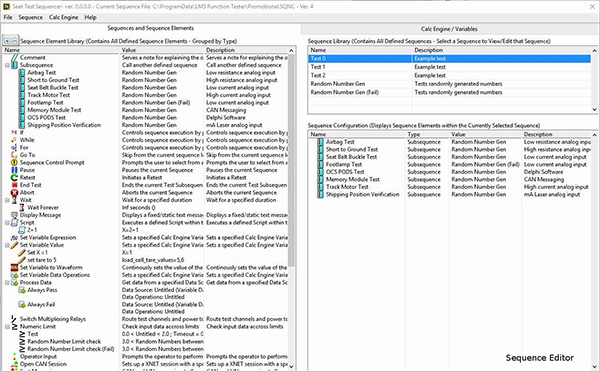600x372 pixels.
Task: Select Test 1 in Sequence Library
Action: point(449,67)
